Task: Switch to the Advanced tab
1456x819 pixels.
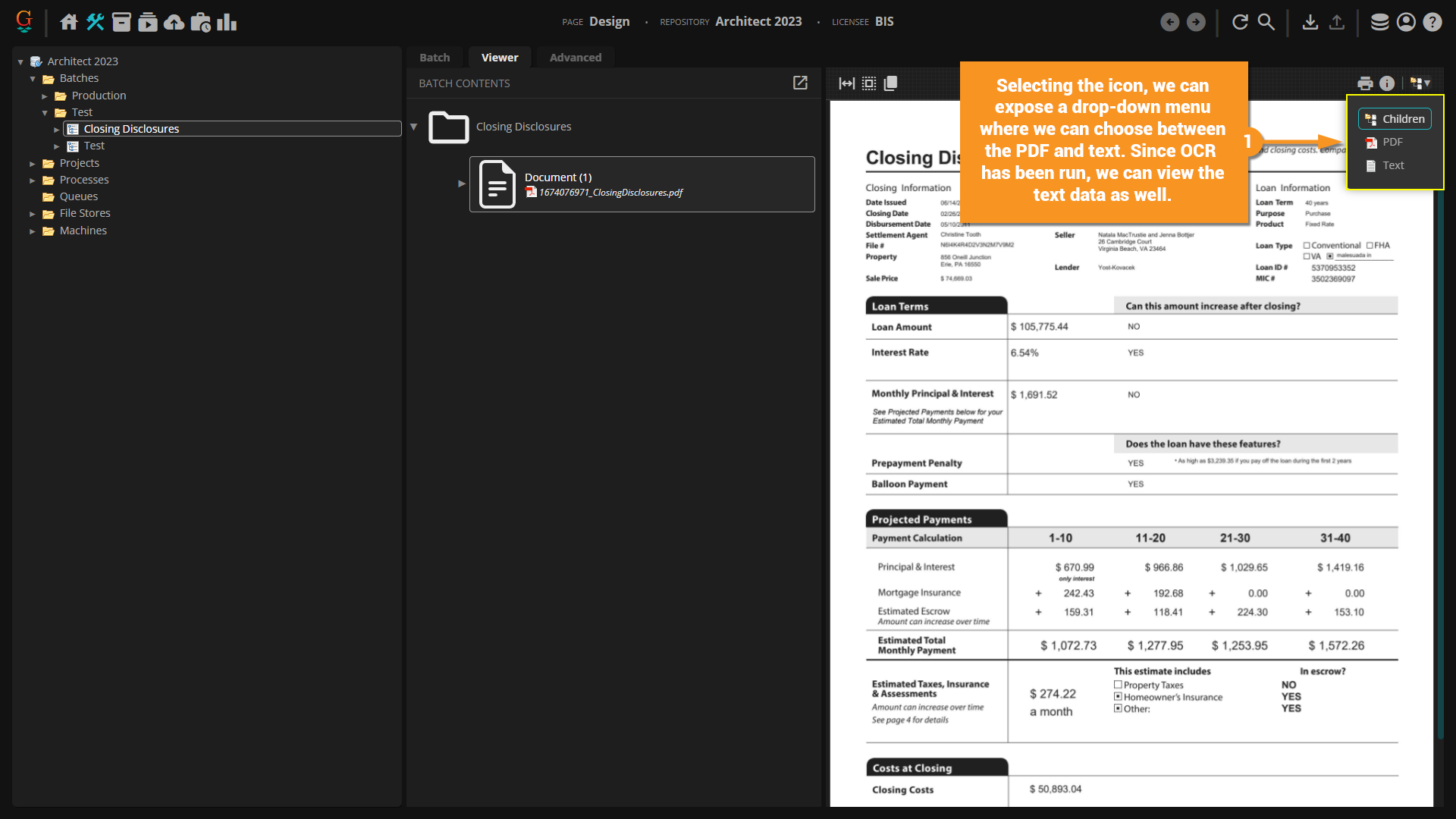Action: (575, 58)
